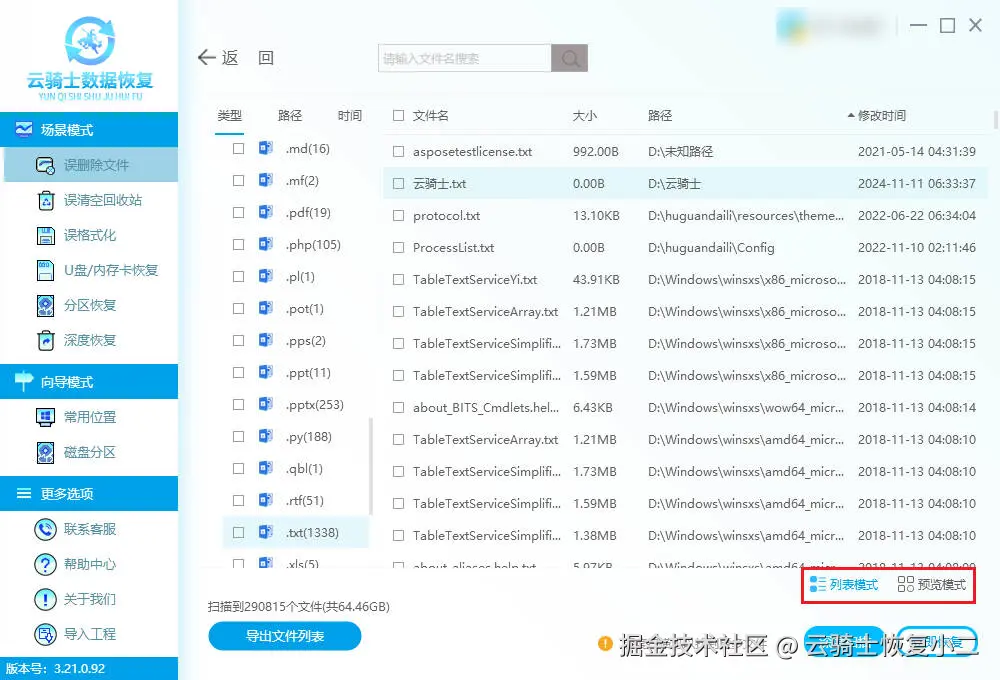Click the .pdf(19) file type icon
The width and height of the screenshot is (1000, 680).
click(x=266, y=212)
